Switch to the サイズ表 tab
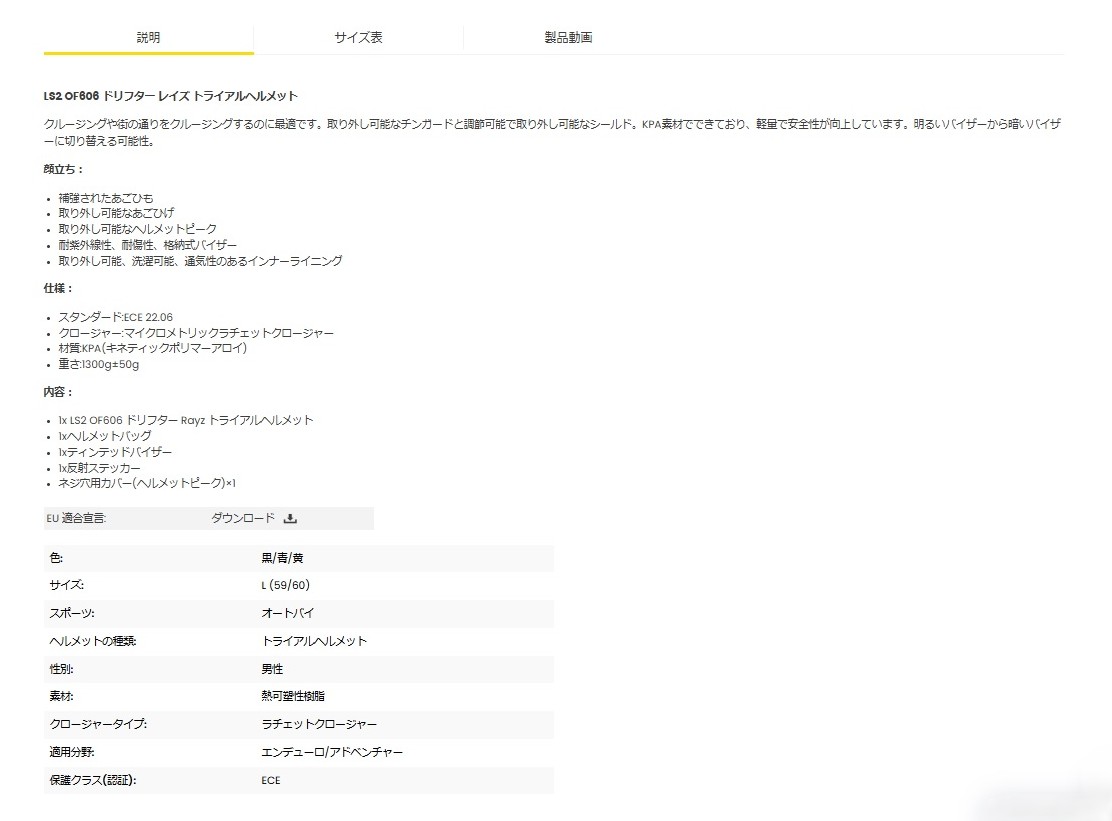 click(x=358, y=38)
